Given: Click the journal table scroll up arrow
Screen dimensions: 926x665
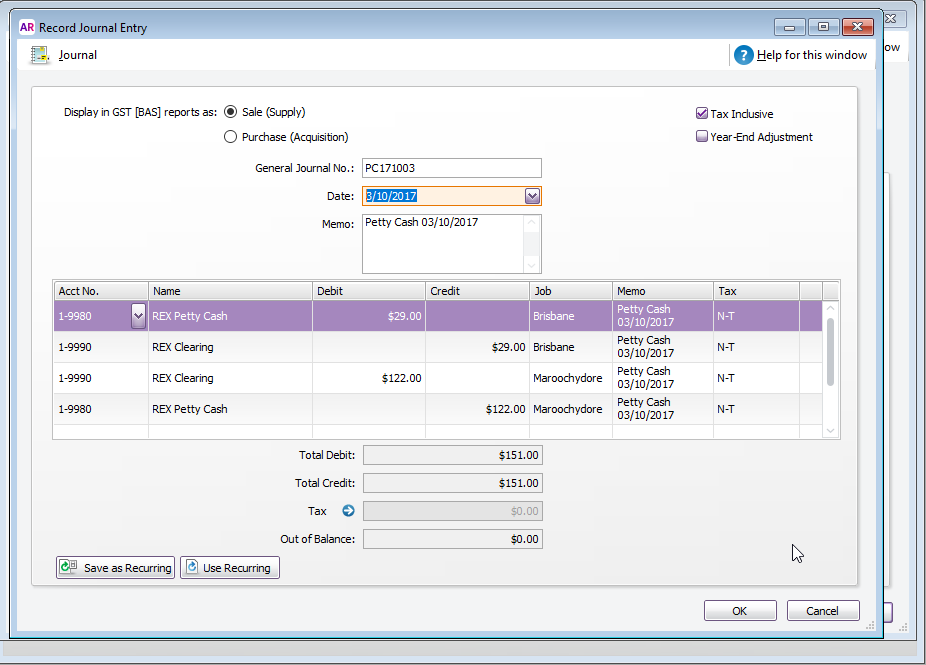Looking at the screenshot, I should tap(830, 308).
